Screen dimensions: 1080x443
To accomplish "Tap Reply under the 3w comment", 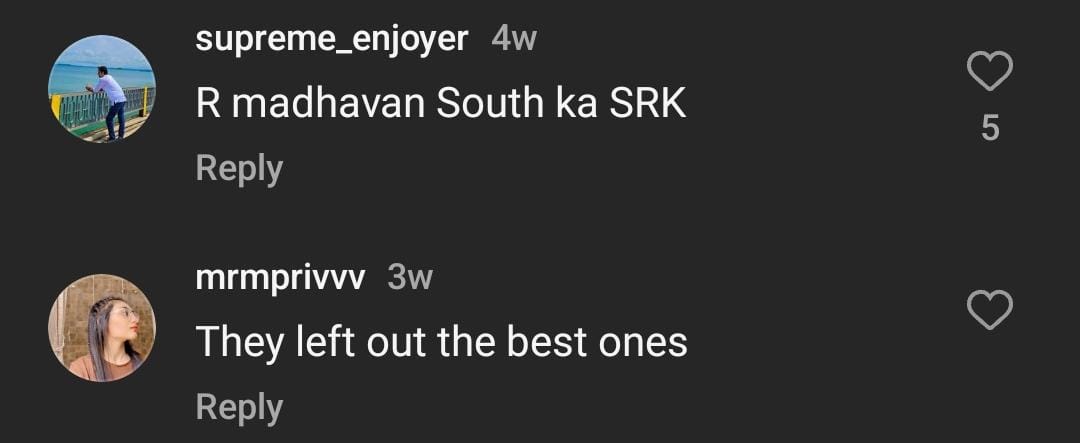I will click(239, 408).
